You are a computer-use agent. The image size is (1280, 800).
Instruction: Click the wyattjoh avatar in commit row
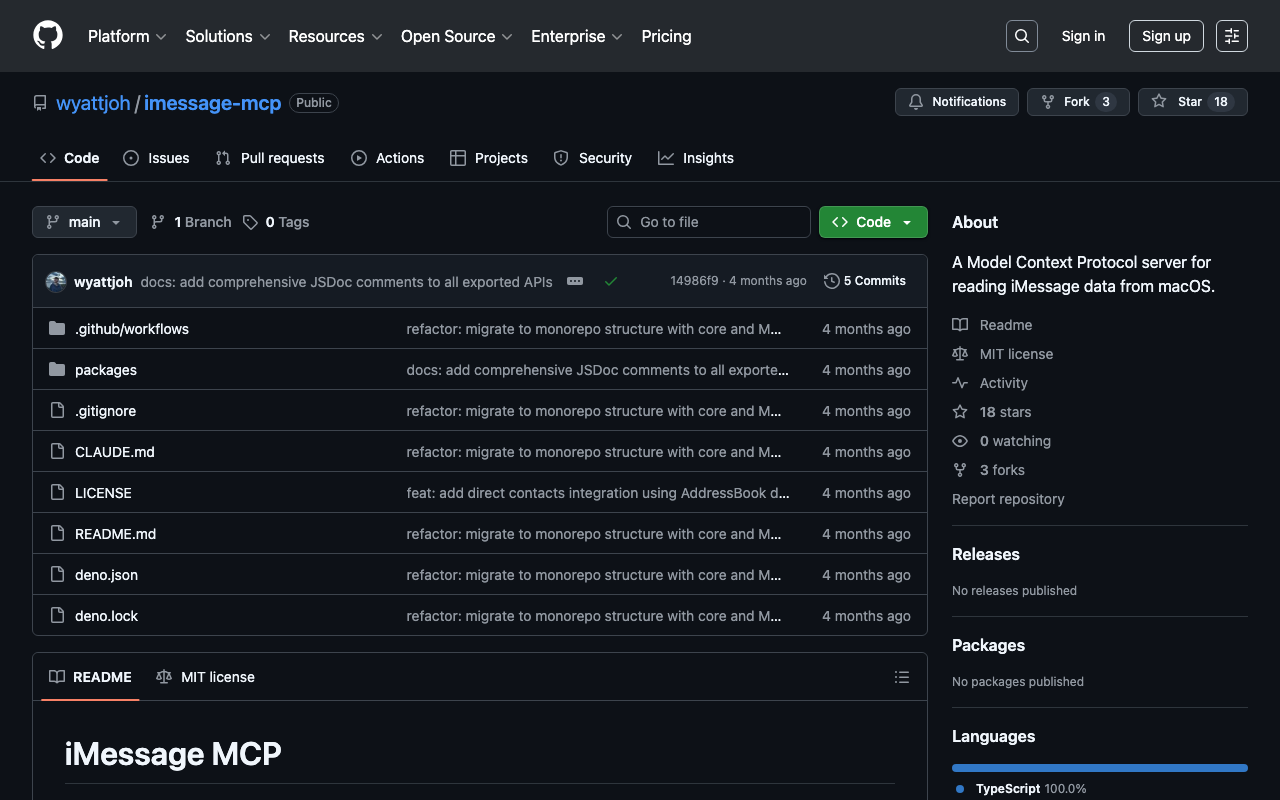point(56,282)
